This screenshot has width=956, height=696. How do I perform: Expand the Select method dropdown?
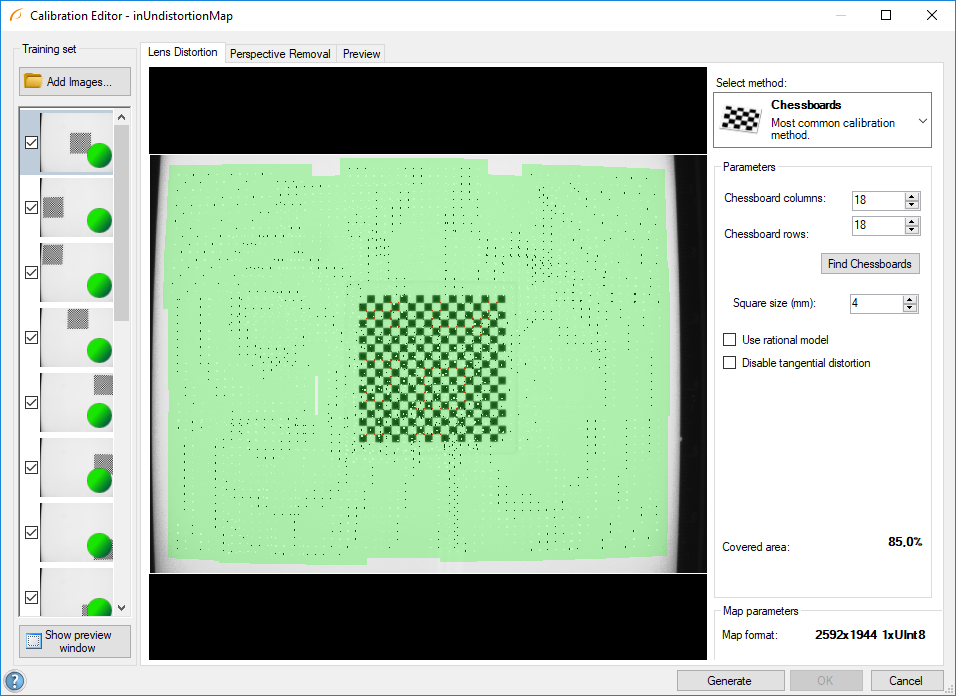(922, 120)
